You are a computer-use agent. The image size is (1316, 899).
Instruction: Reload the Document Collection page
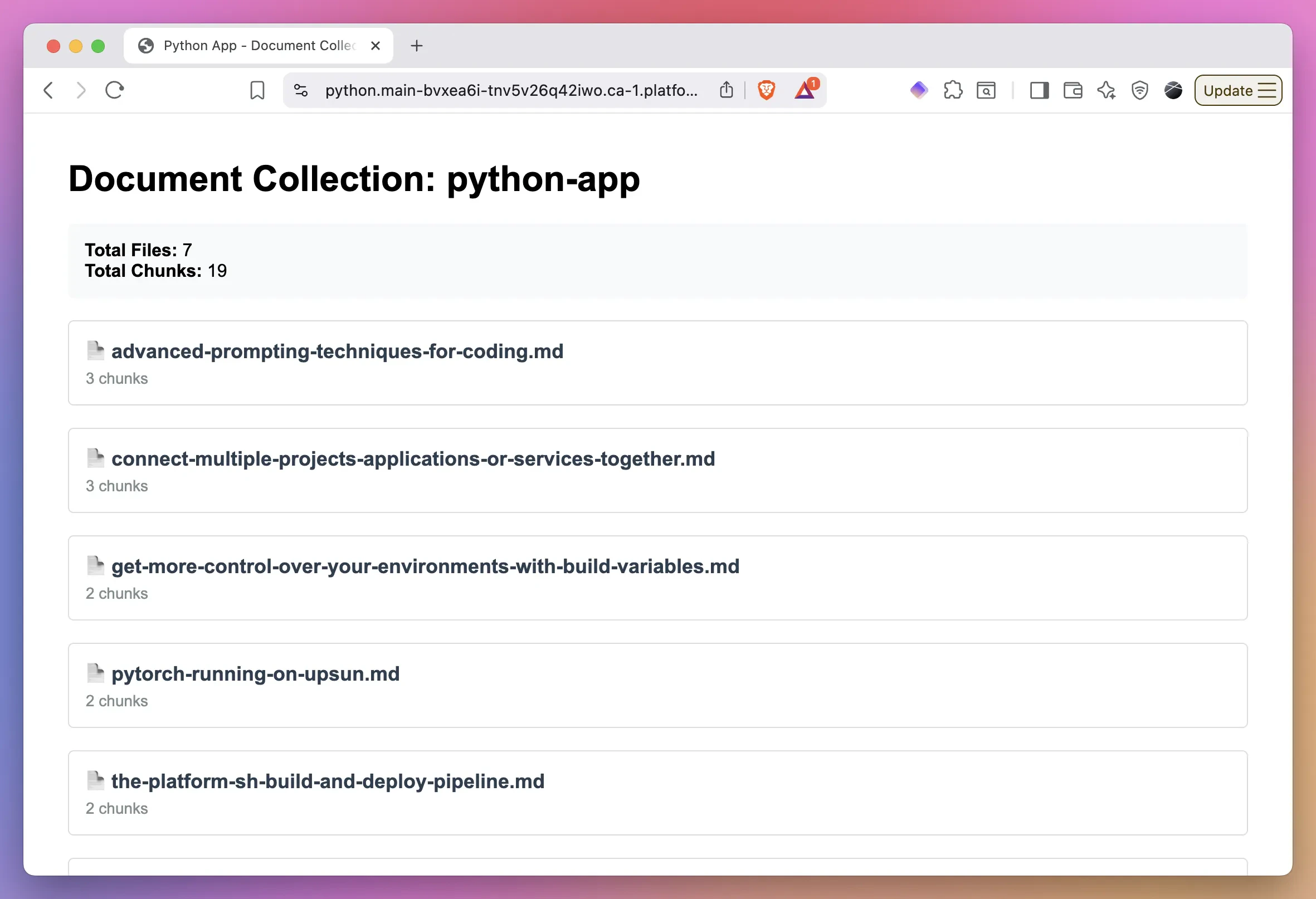pos(114,90)
